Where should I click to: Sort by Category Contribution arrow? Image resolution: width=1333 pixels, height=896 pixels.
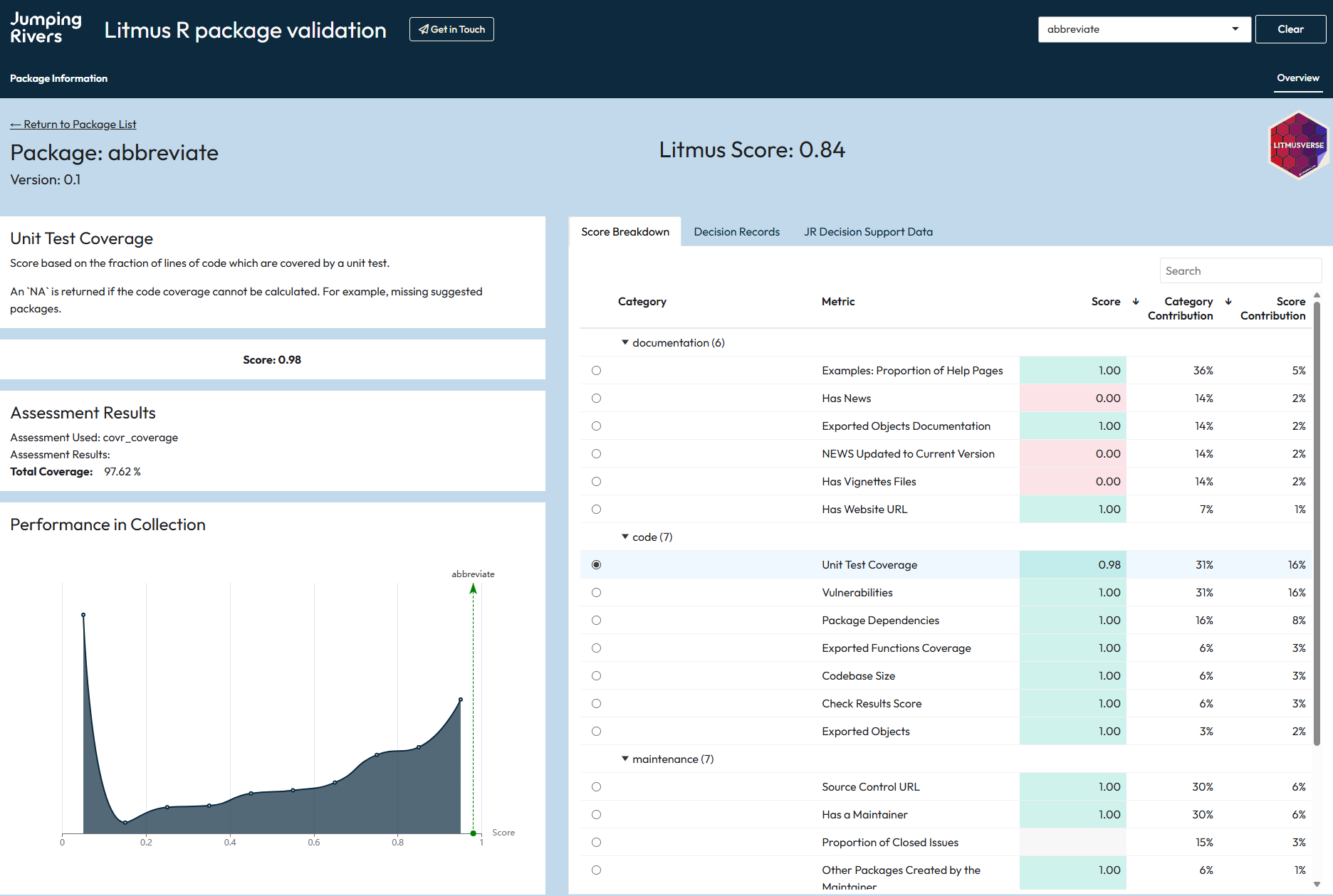(x=1228, y=302)
